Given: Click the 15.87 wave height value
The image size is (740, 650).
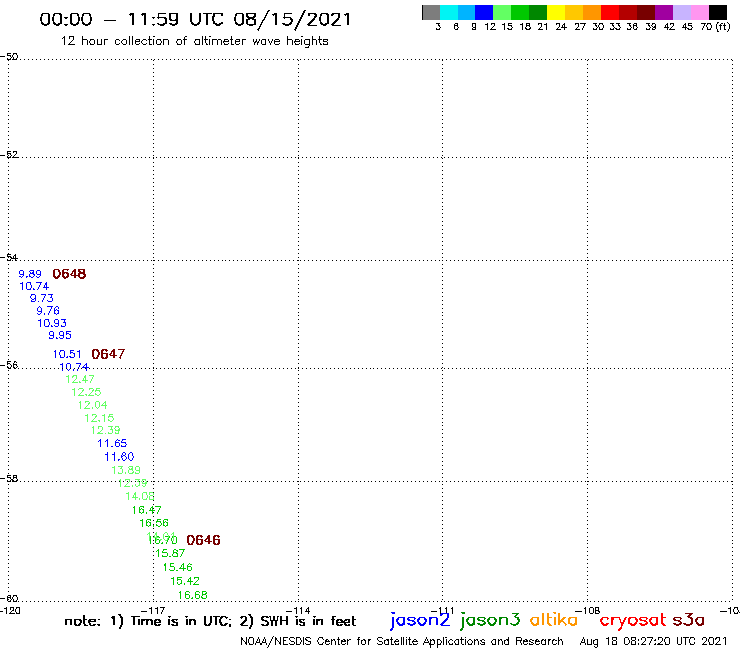Looking at the screenshot, I should [x=170, y=553].
